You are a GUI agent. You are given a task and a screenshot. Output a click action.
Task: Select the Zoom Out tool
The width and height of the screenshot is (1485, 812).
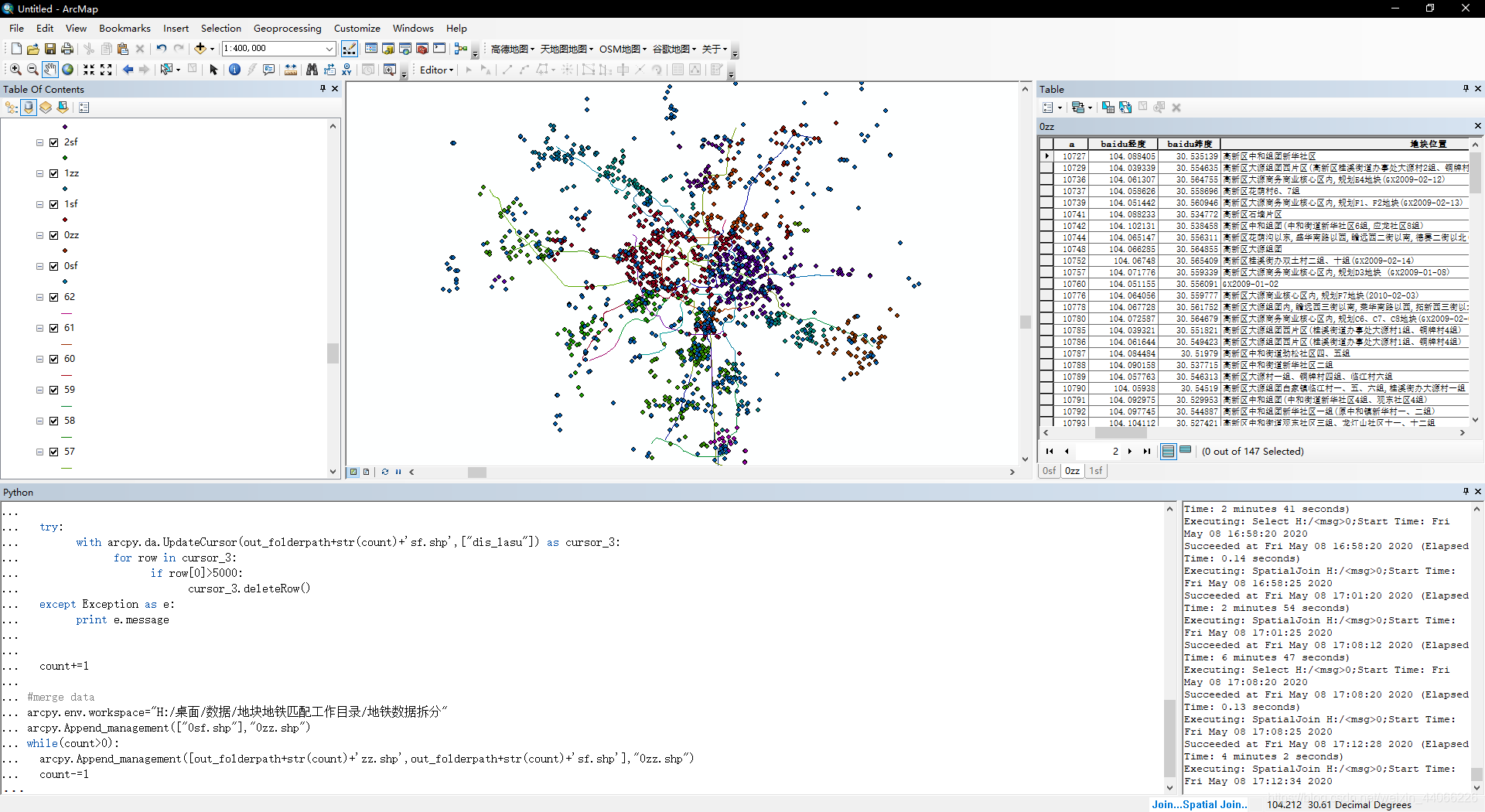(32, 70)
